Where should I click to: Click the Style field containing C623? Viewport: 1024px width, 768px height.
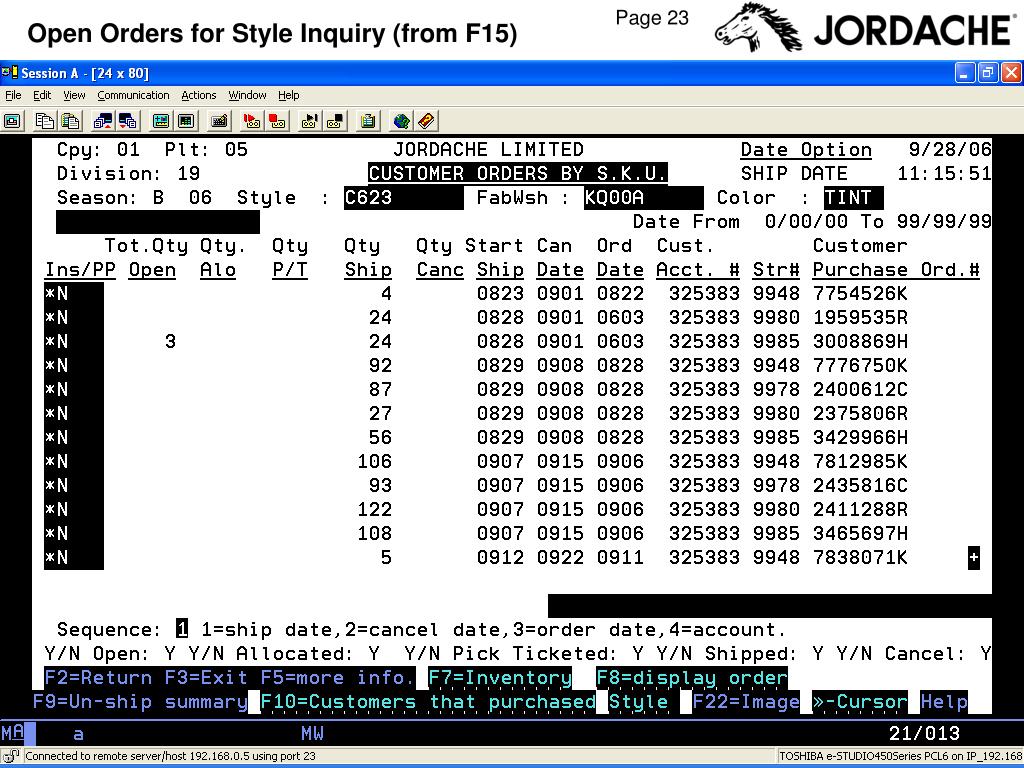click(404, 198)
